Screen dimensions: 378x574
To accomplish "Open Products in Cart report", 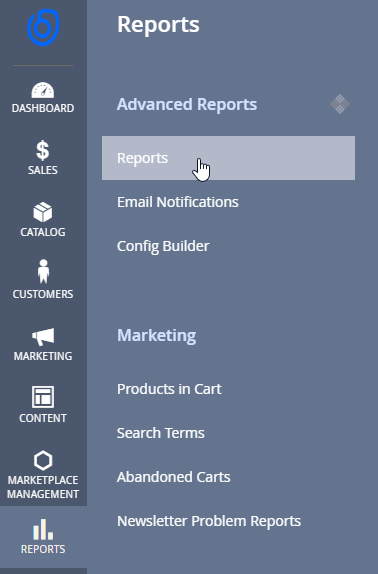I will 169,389.
